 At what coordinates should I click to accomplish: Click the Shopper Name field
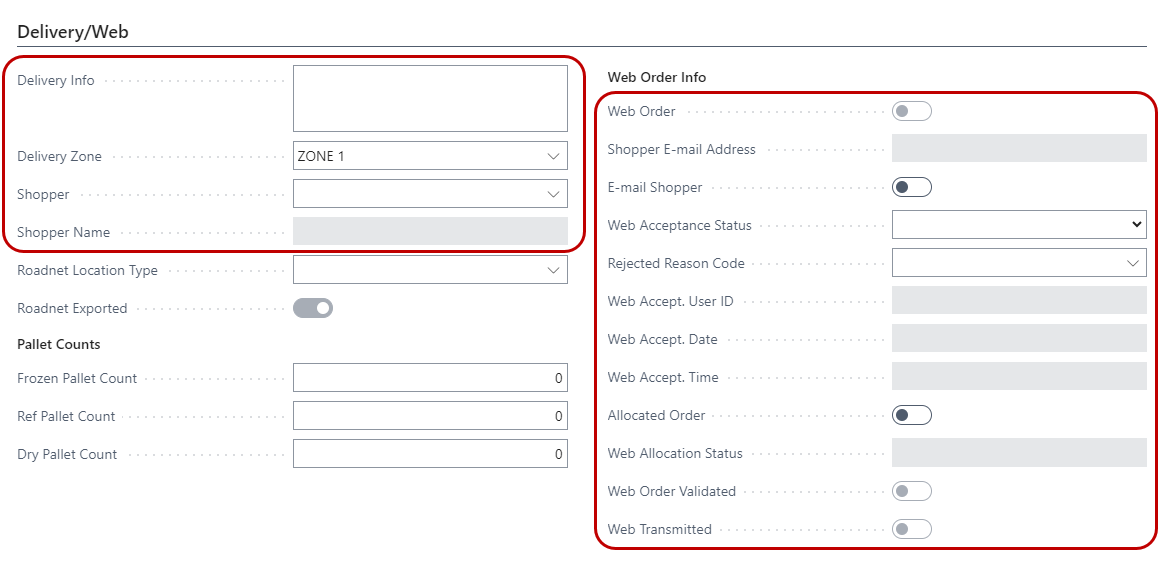[430, 232]
